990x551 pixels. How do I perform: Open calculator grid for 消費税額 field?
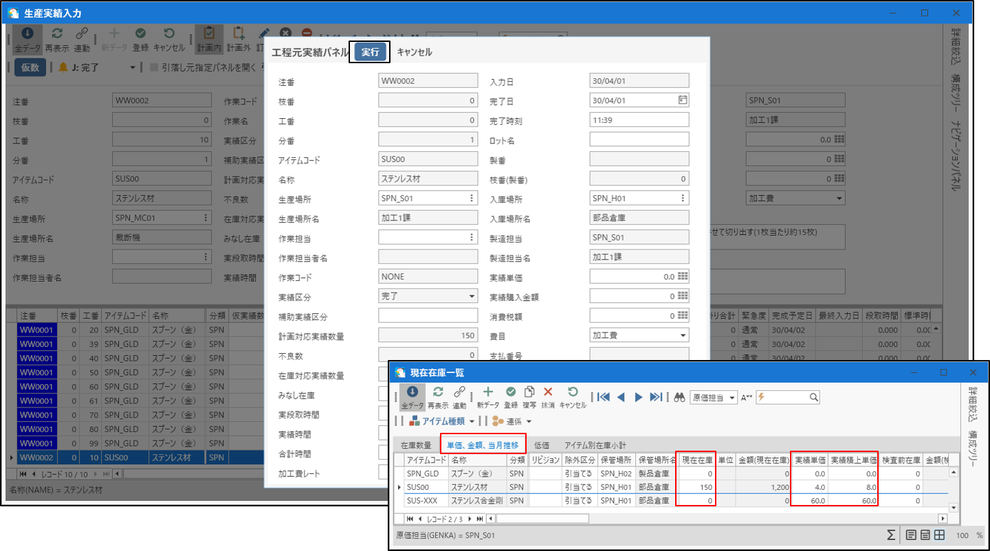coord(682,316)
